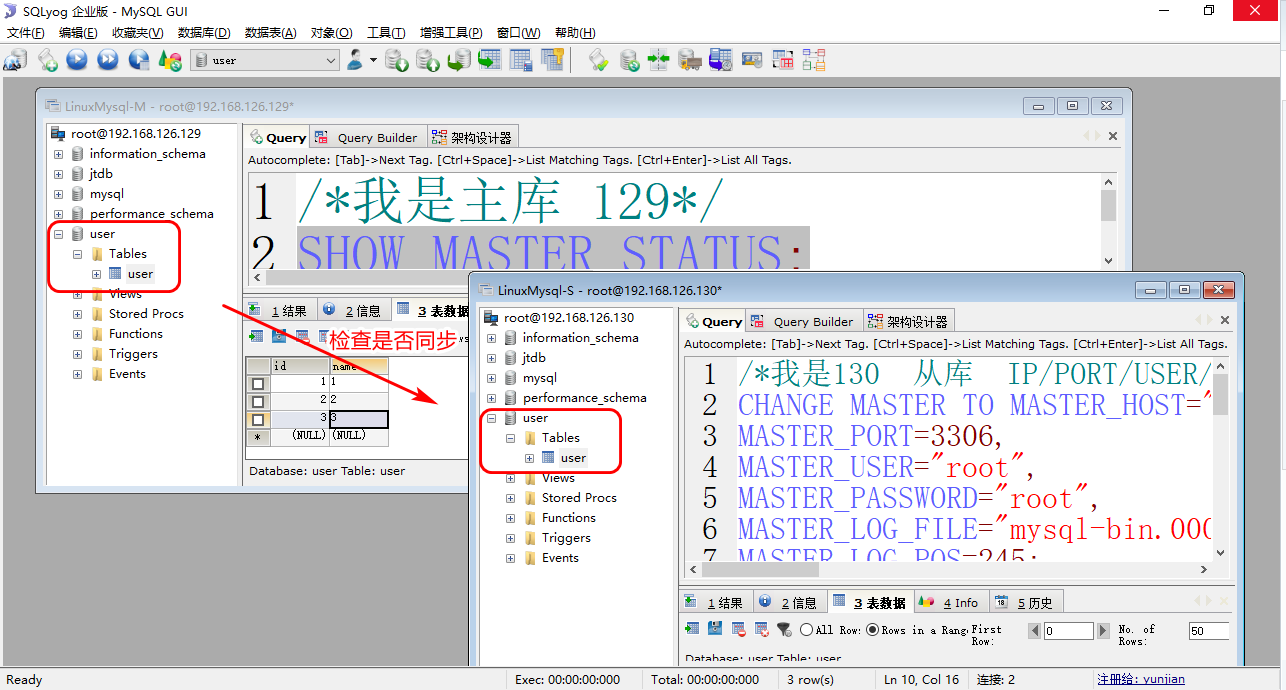The width and height of the screenshot is (1286, 690).
Task: Check the row checkbox for id 3
Action: click(259, 419)
